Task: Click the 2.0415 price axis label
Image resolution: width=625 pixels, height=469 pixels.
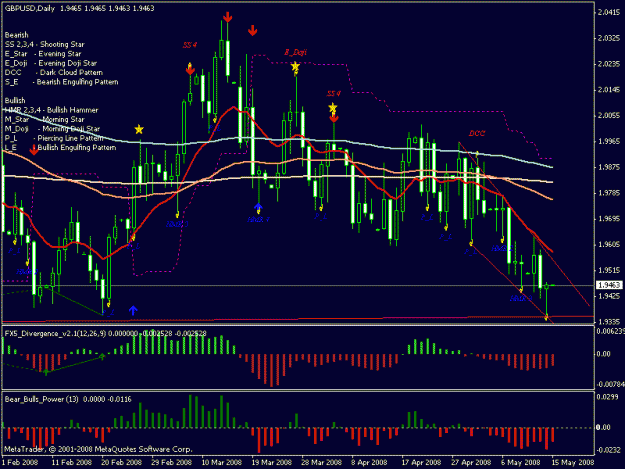Action: [609, 12]
